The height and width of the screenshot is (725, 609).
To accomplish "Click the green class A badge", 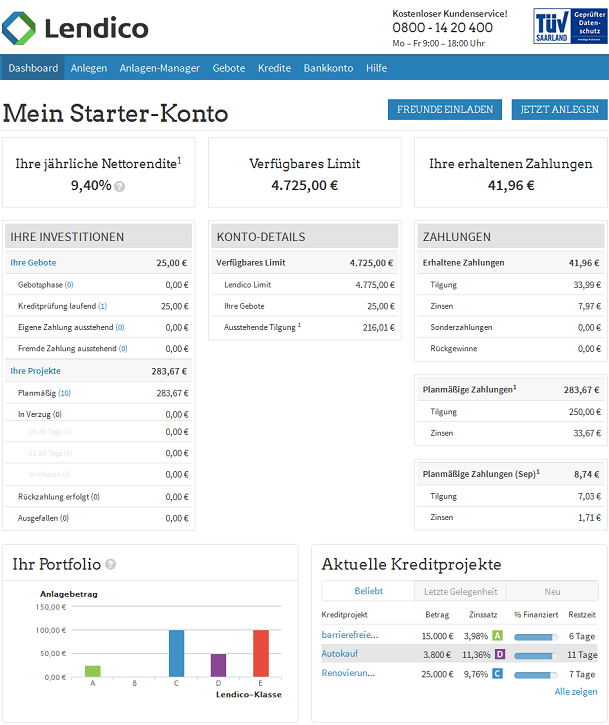I will (x=498, y=635).
